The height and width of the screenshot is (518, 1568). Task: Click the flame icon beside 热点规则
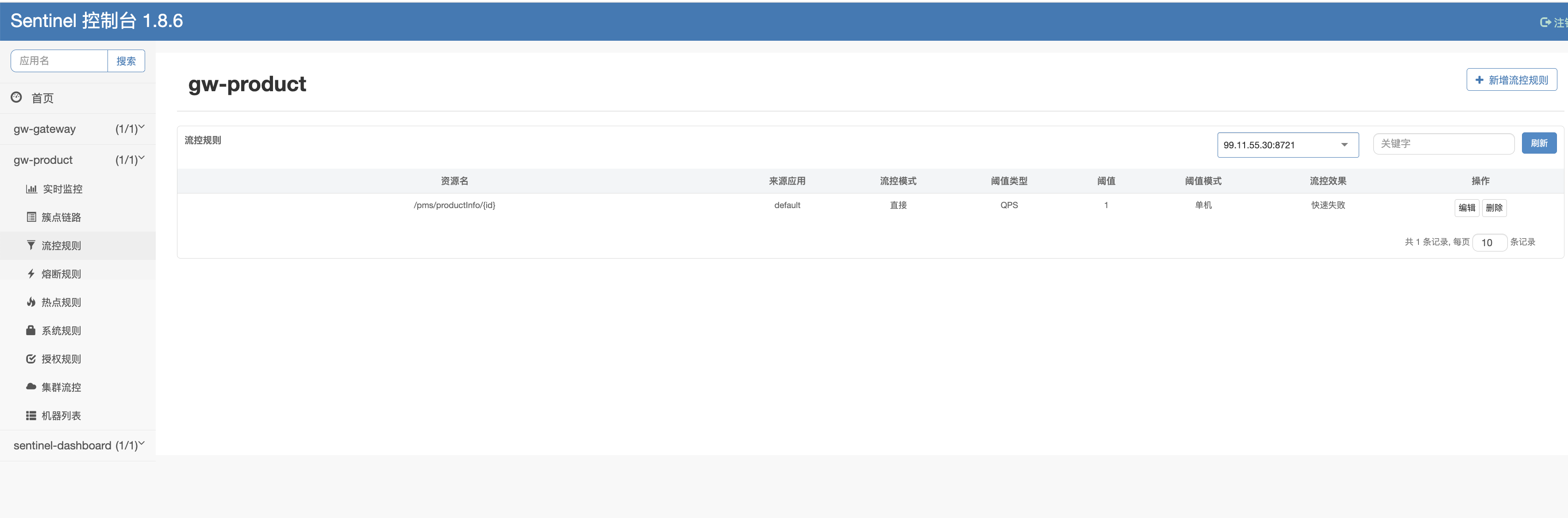point(31,302)
